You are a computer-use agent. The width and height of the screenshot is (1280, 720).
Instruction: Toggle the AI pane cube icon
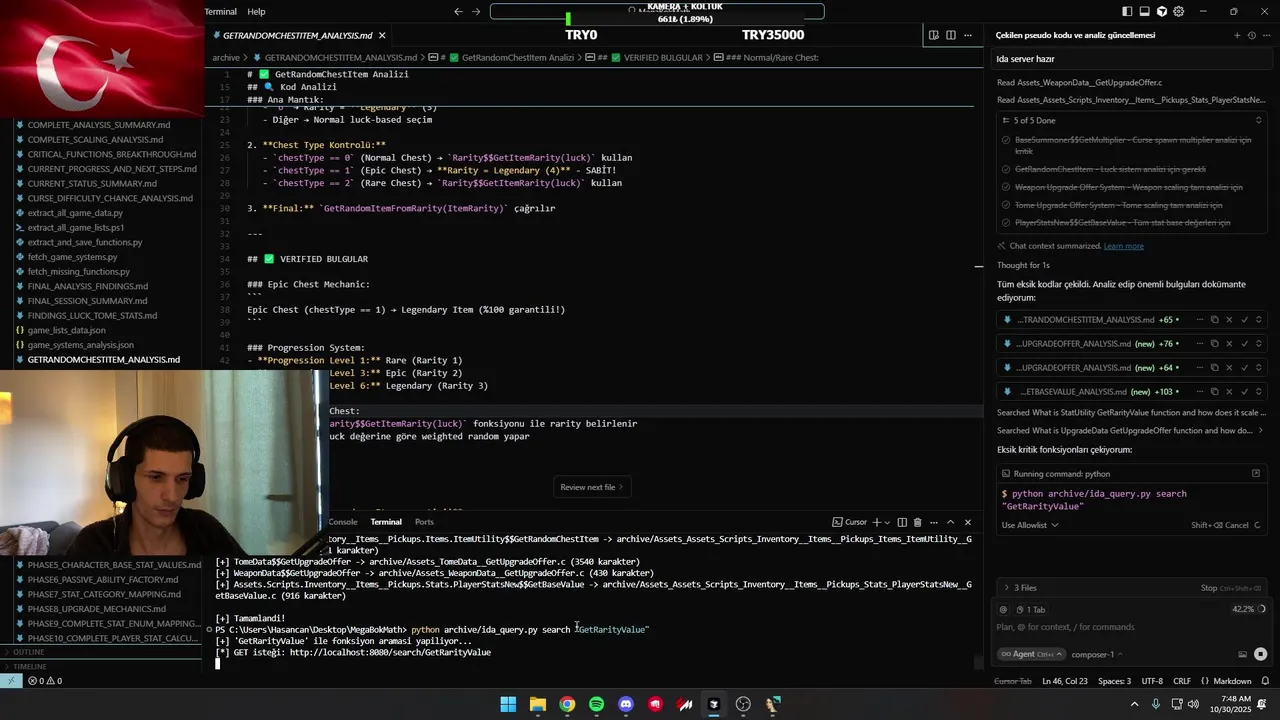[1161, 12]
